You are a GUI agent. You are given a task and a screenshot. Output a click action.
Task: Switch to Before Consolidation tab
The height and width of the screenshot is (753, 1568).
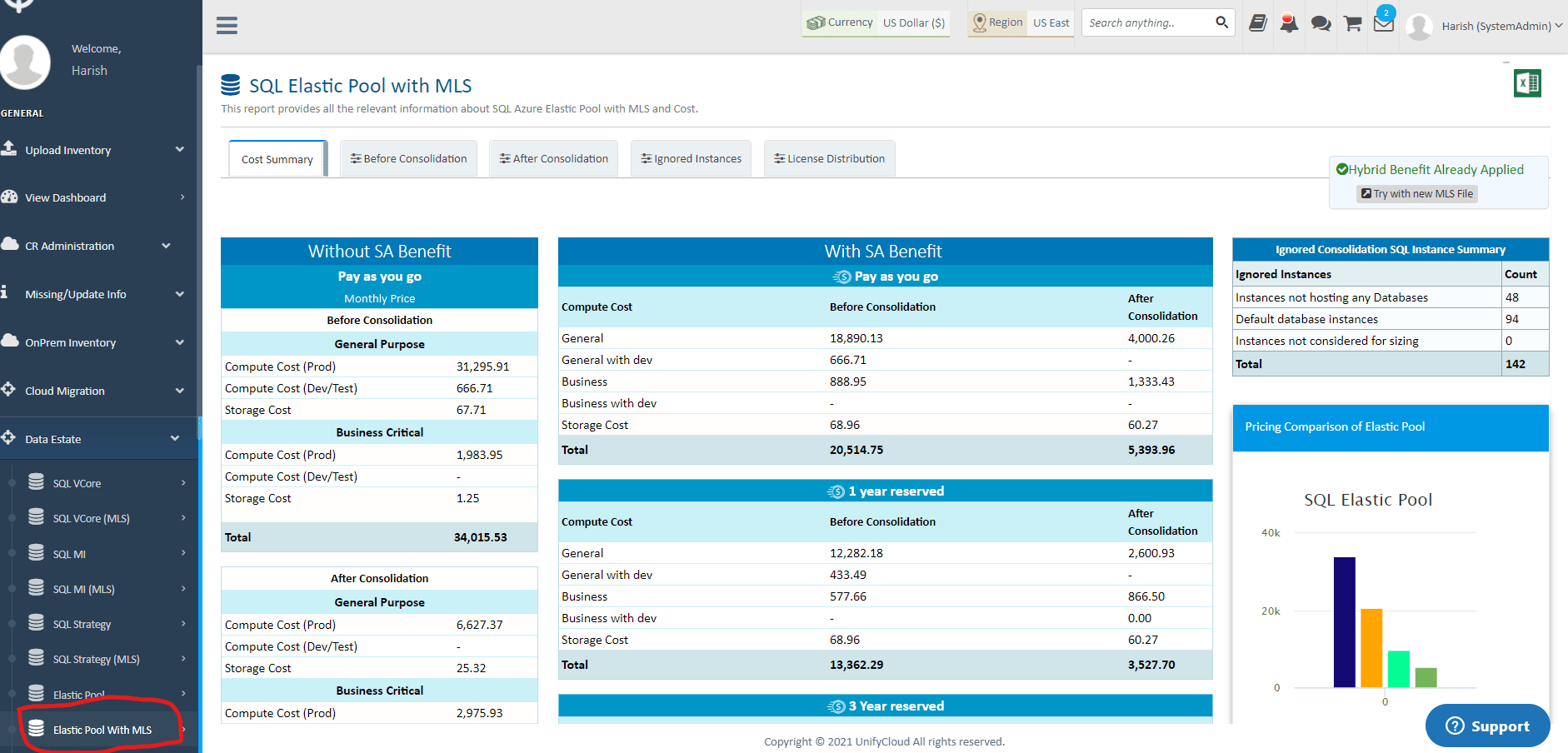pyautogui.click(x=408, y=158)
